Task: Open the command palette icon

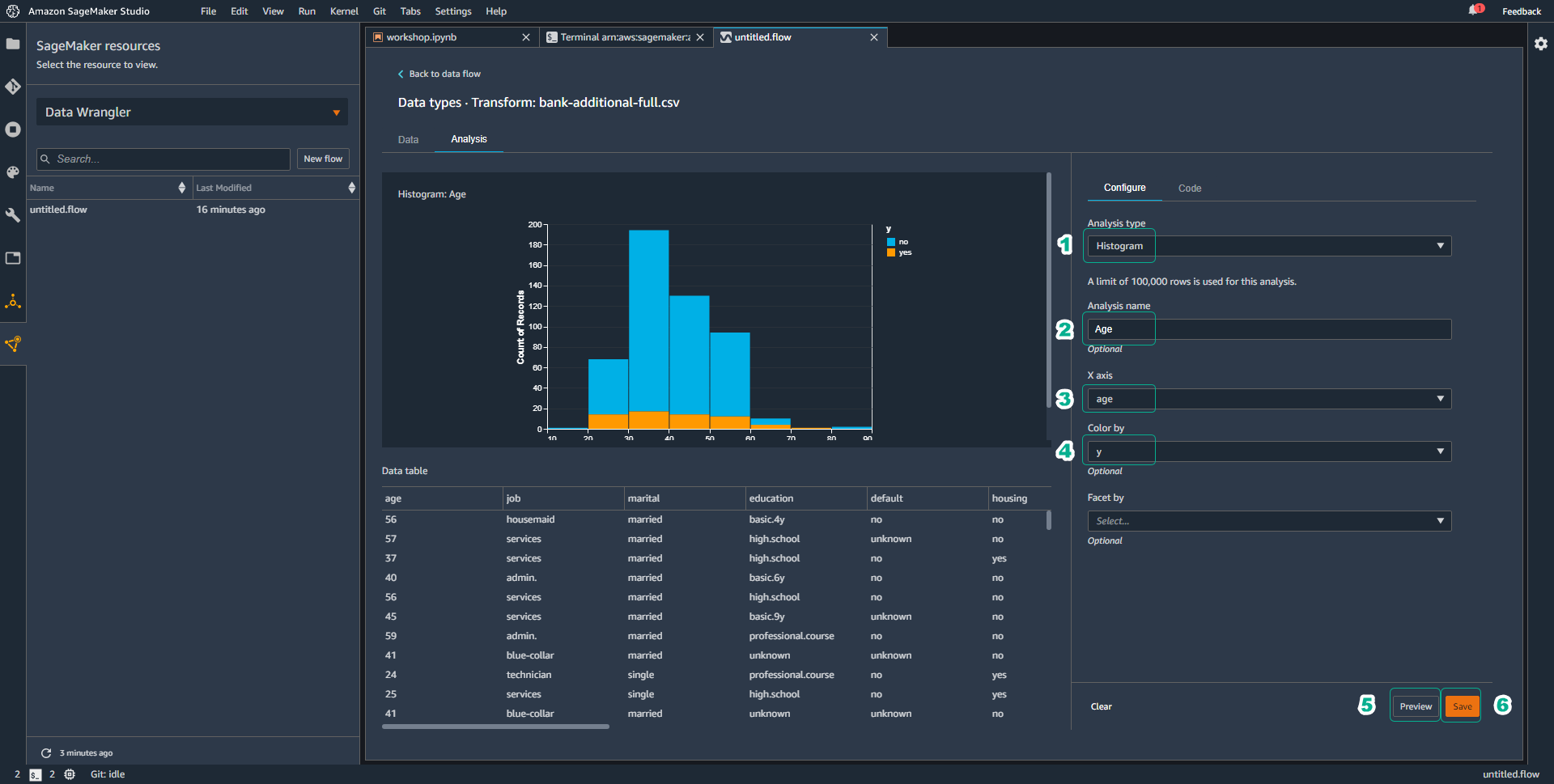Action: [x=13, y=172]
